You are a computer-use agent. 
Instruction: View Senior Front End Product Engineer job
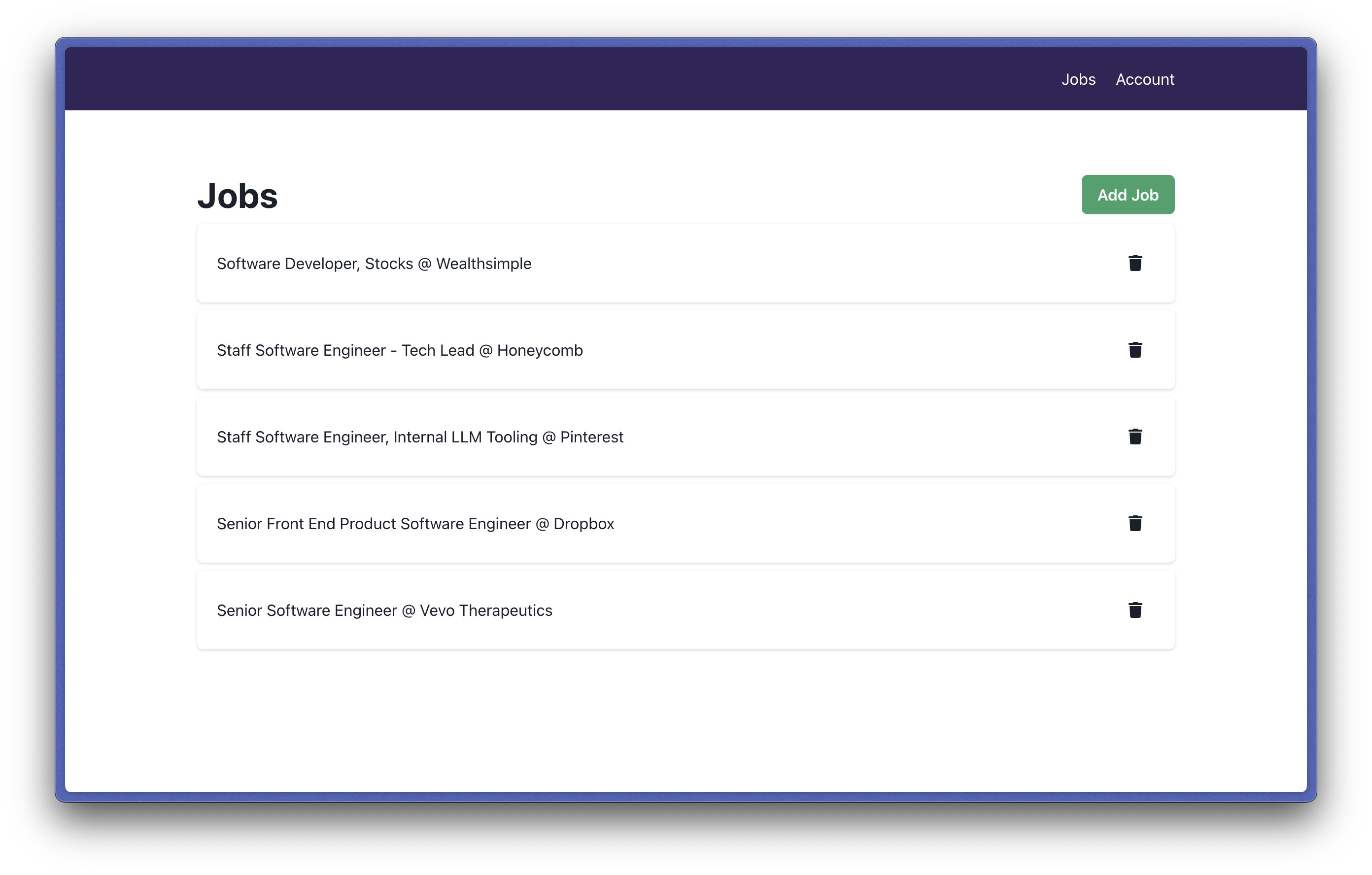[415, 524]
